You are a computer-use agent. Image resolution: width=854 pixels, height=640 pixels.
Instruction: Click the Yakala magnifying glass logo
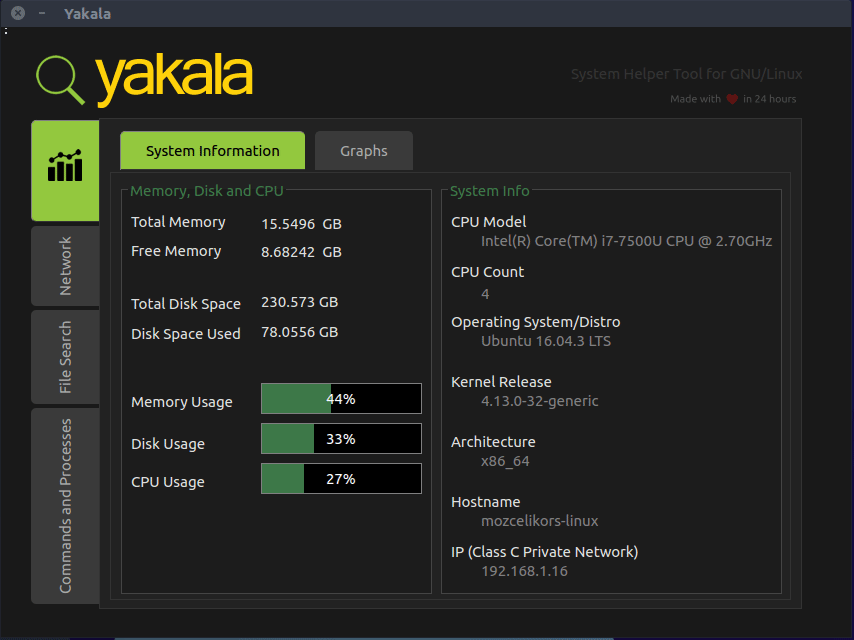point(60,80)
